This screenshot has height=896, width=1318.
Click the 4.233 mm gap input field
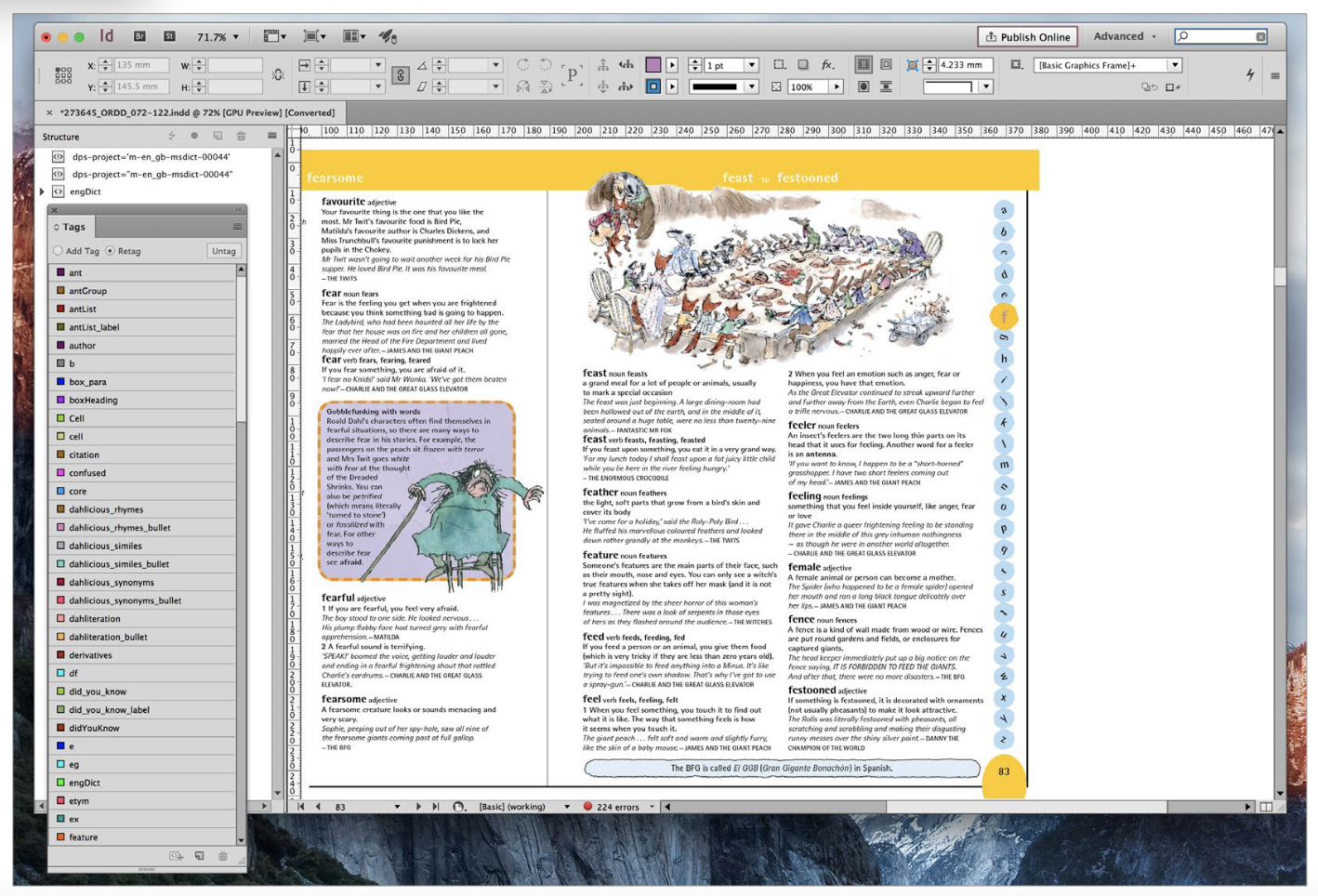(965, 65)
